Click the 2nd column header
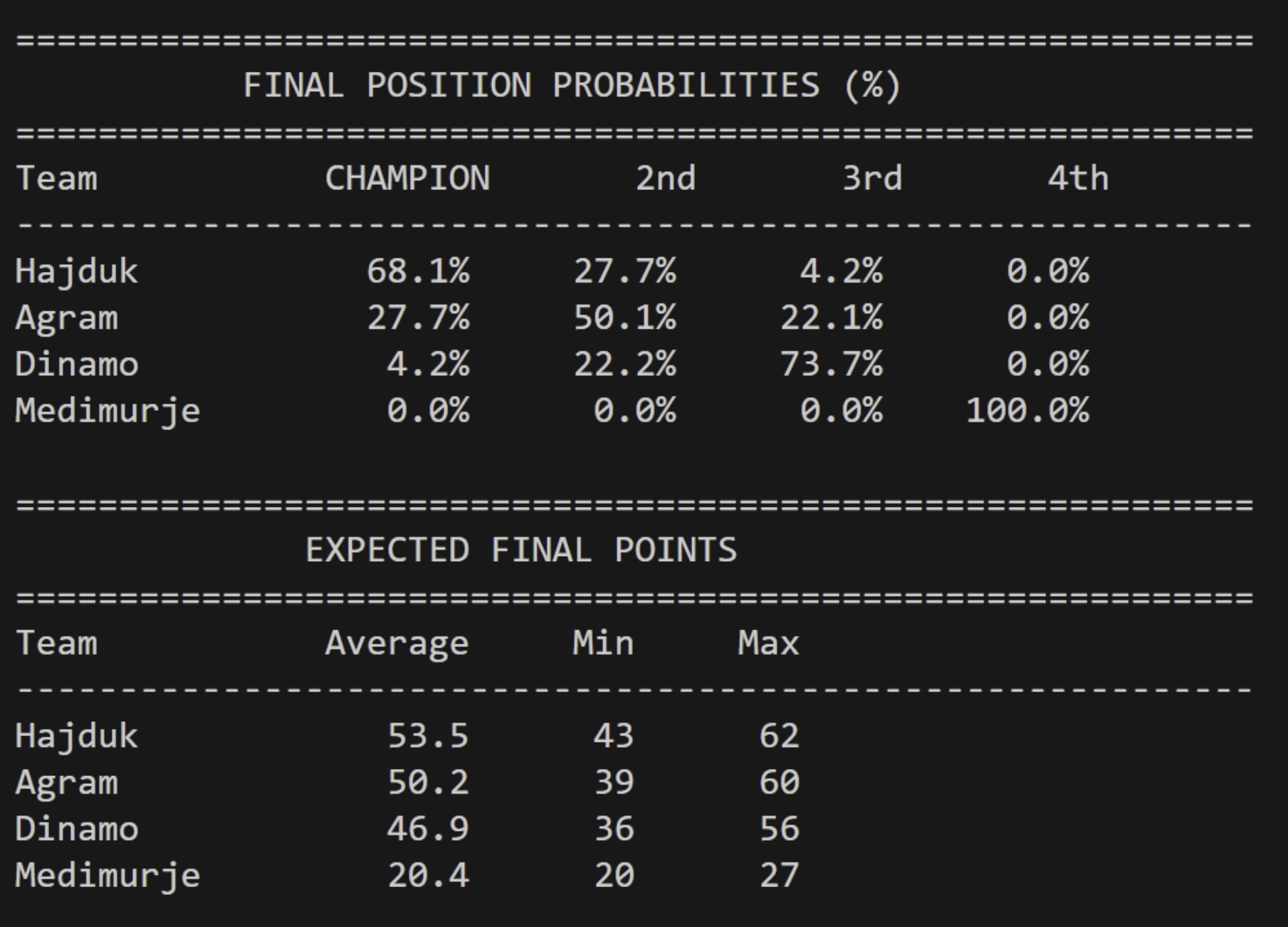This screenshot has width=1288, height=927. coord(665,179)
